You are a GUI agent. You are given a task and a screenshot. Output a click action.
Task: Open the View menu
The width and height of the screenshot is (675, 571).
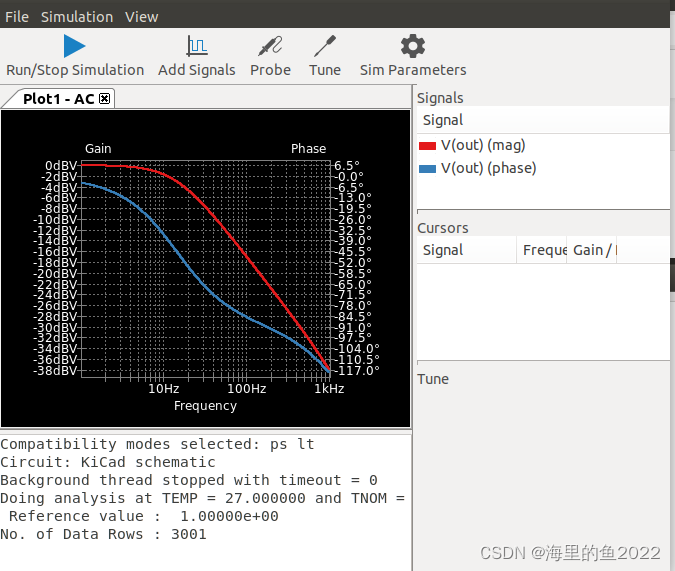pyautogui.click(x=142, y=17)
